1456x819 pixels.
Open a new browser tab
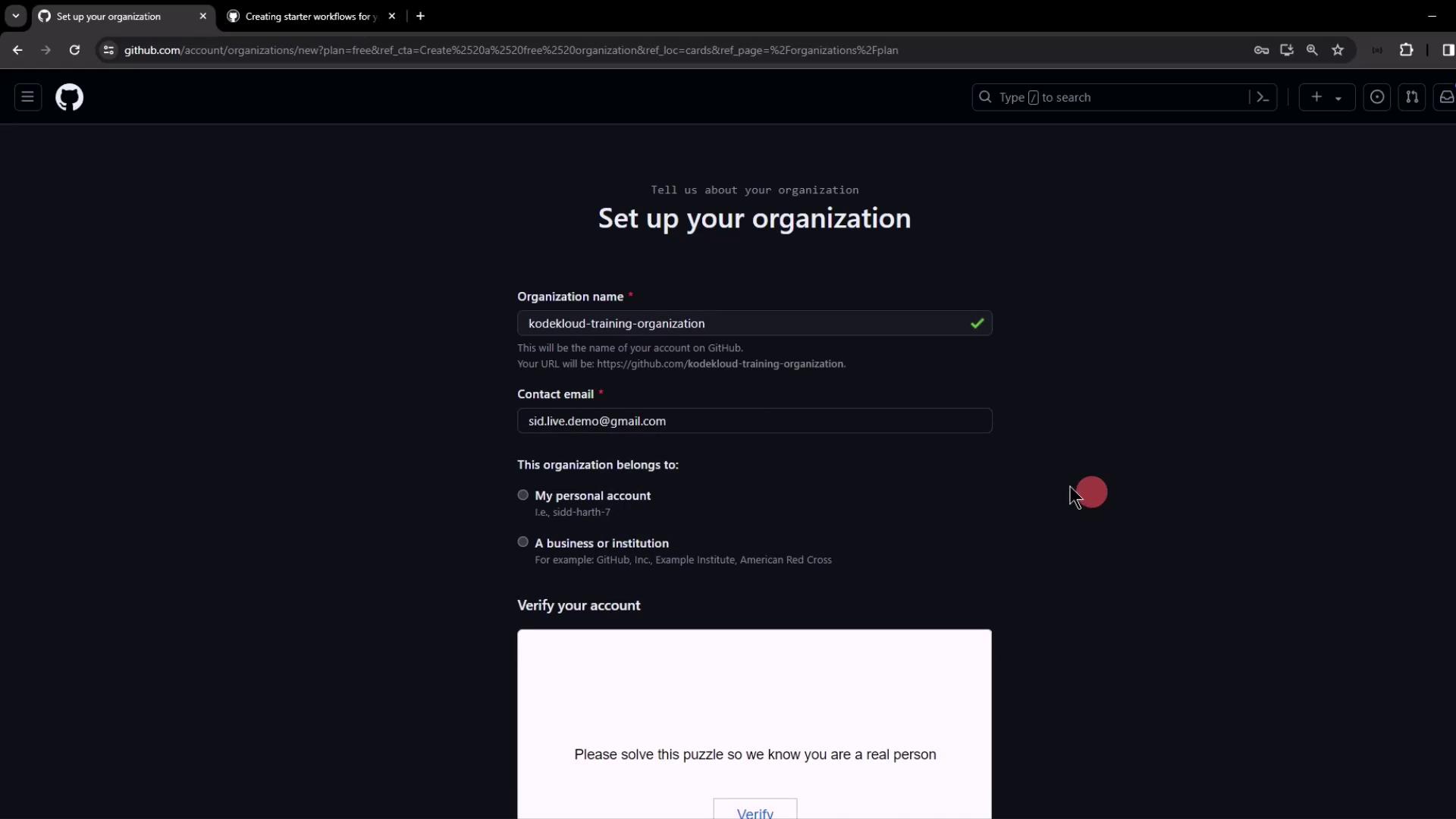pos(420,16)
